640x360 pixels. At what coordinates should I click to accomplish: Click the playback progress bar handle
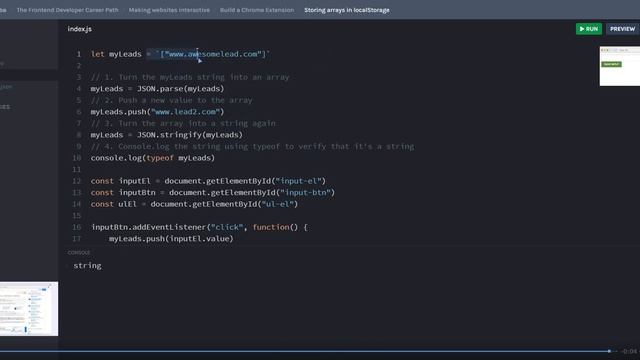(609, 351)
